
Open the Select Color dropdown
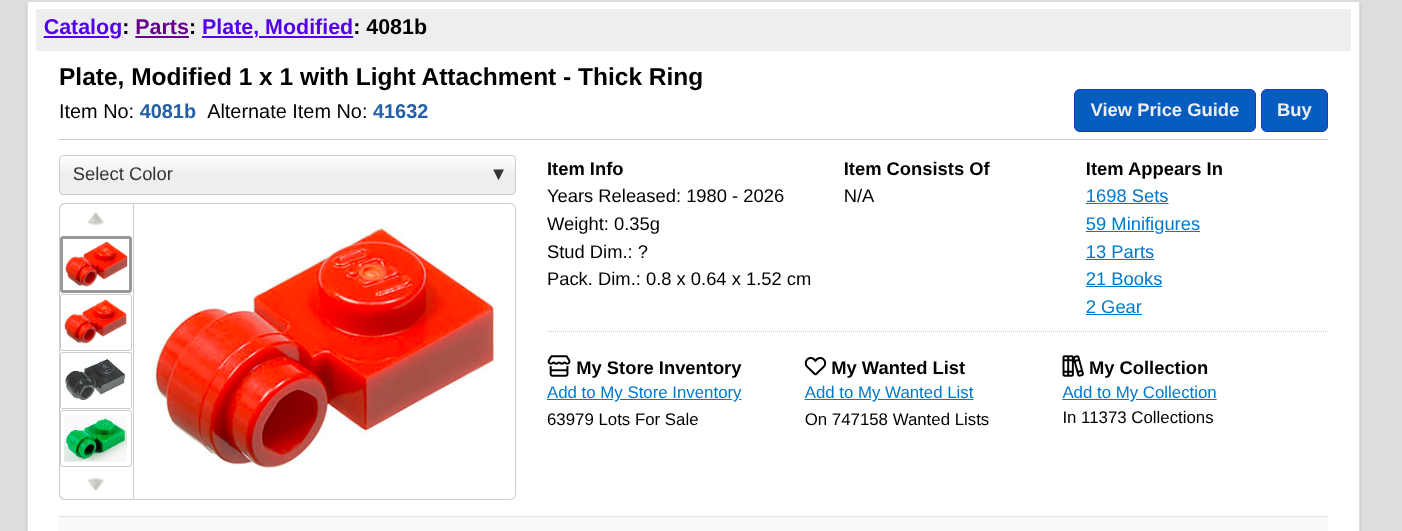(x=287, y=174)
